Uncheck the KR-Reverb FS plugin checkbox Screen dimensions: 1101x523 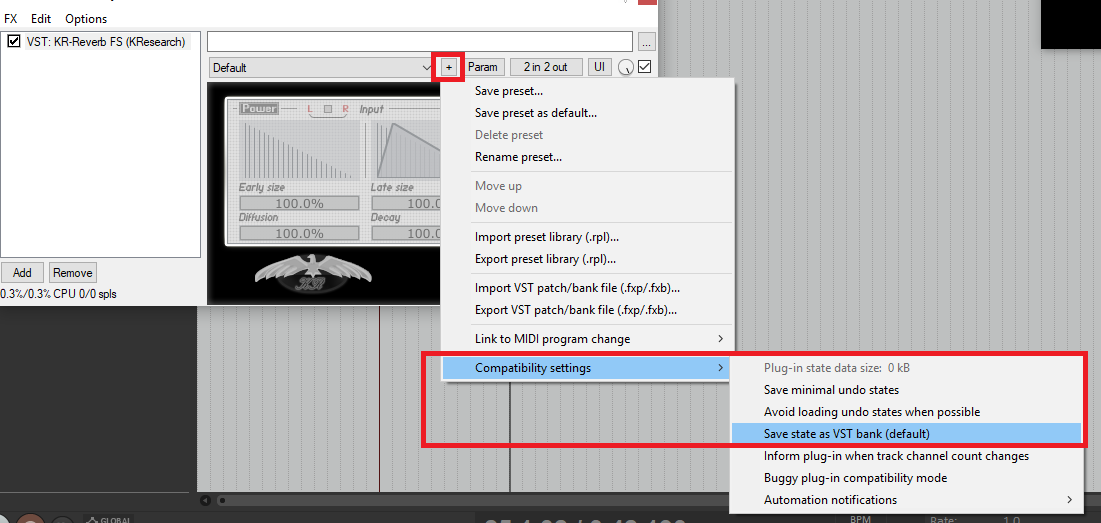tap(13, 41)
